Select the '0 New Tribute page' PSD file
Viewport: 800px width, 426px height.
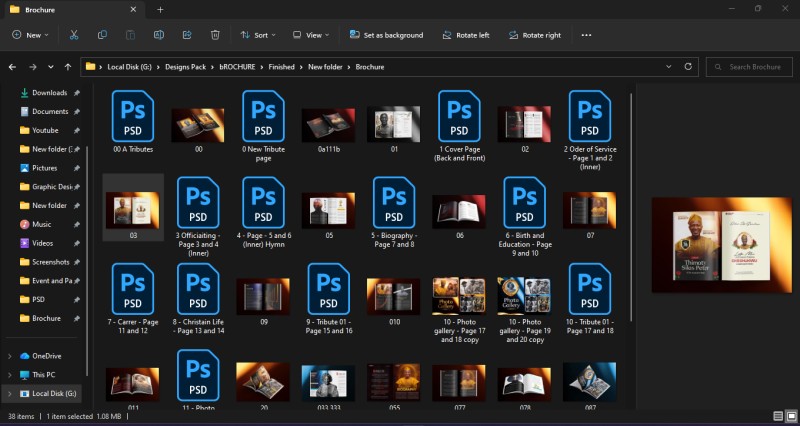263,126
